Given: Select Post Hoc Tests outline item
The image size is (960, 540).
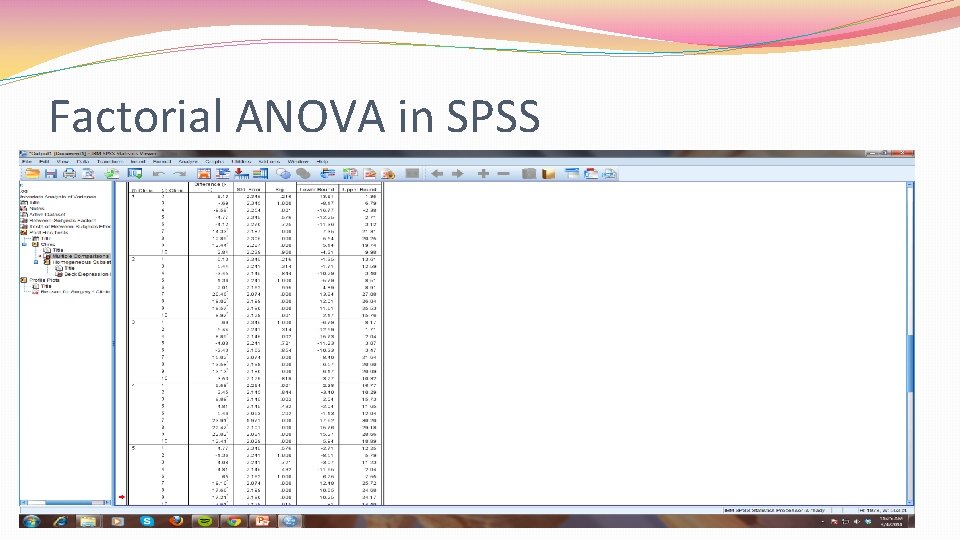Looking at the screenshot, I should 48,233.
